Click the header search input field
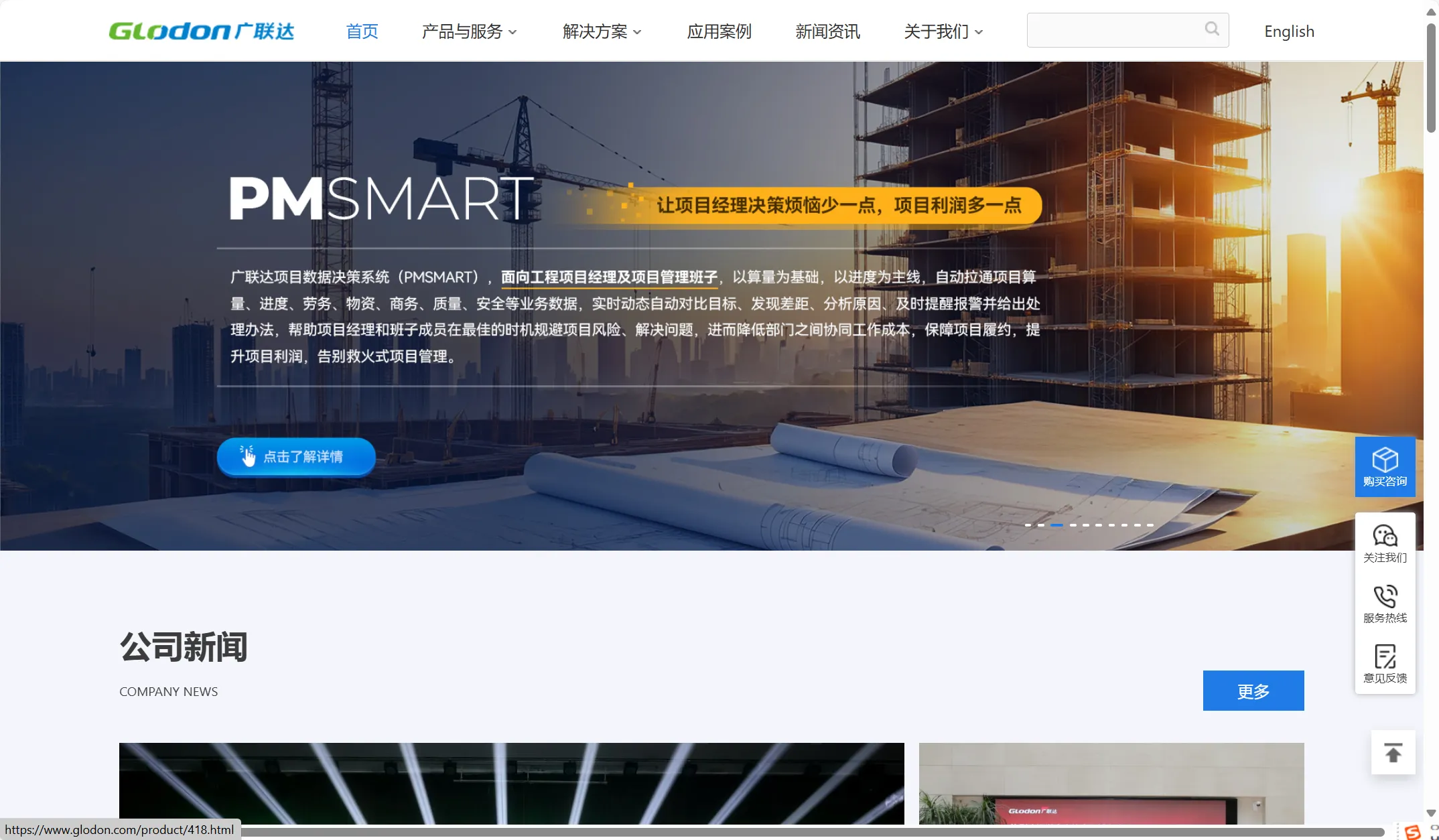This screenshot has height=840, width=1439. coord(1127,30)
